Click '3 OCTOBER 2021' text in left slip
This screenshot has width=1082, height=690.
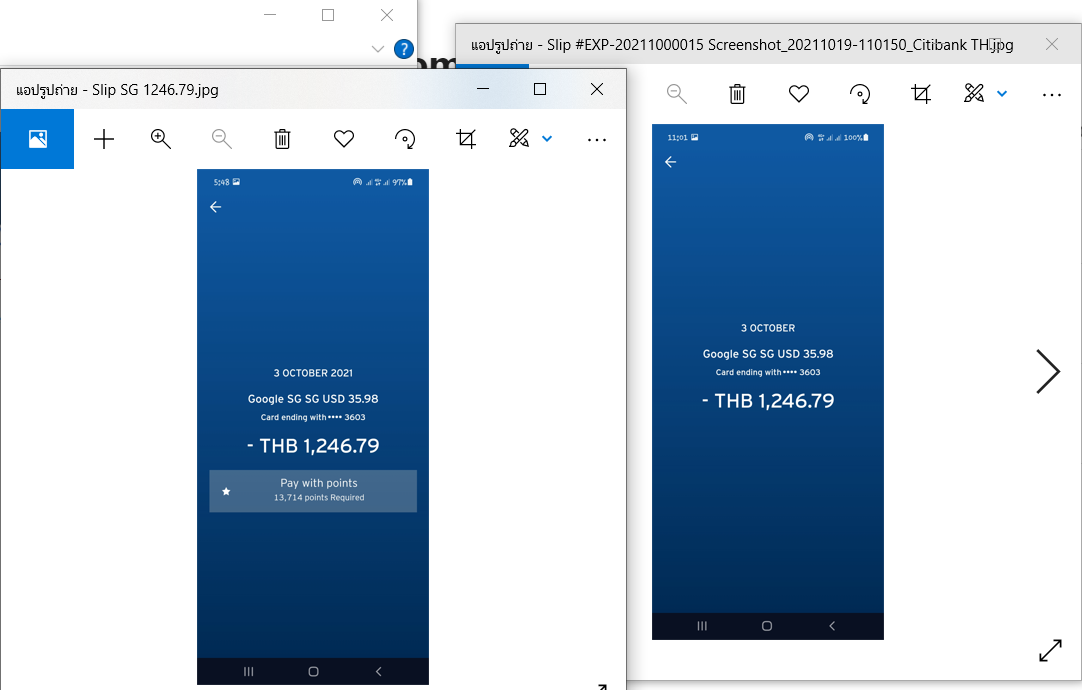[x=313, y=373]
